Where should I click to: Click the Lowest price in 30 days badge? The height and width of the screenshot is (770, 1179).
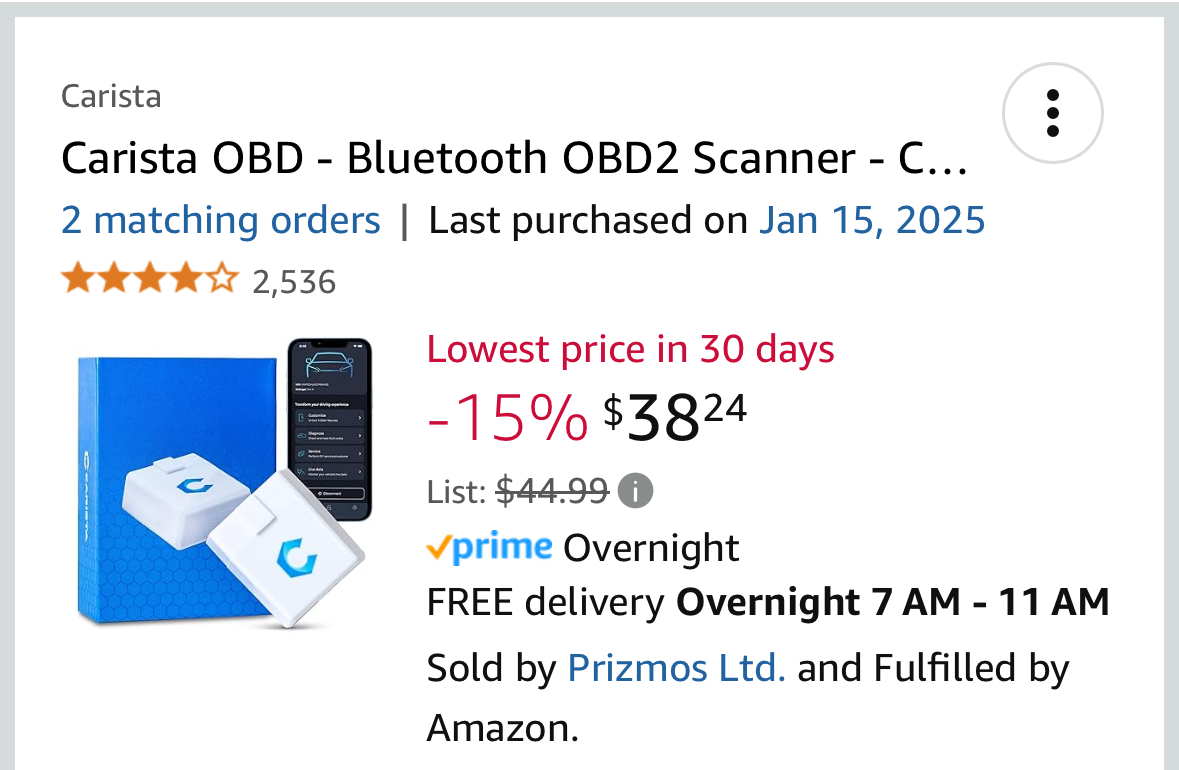click(x=630, y=349)
